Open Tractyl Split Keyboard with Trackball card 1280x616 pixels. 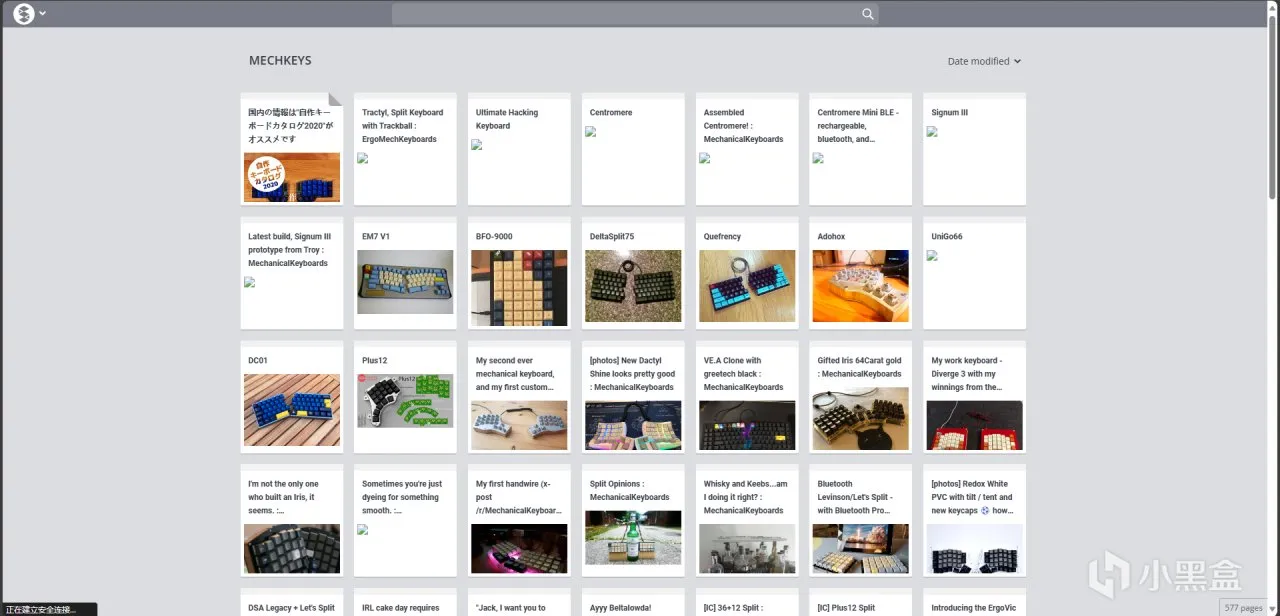click(x=406, y=149)
